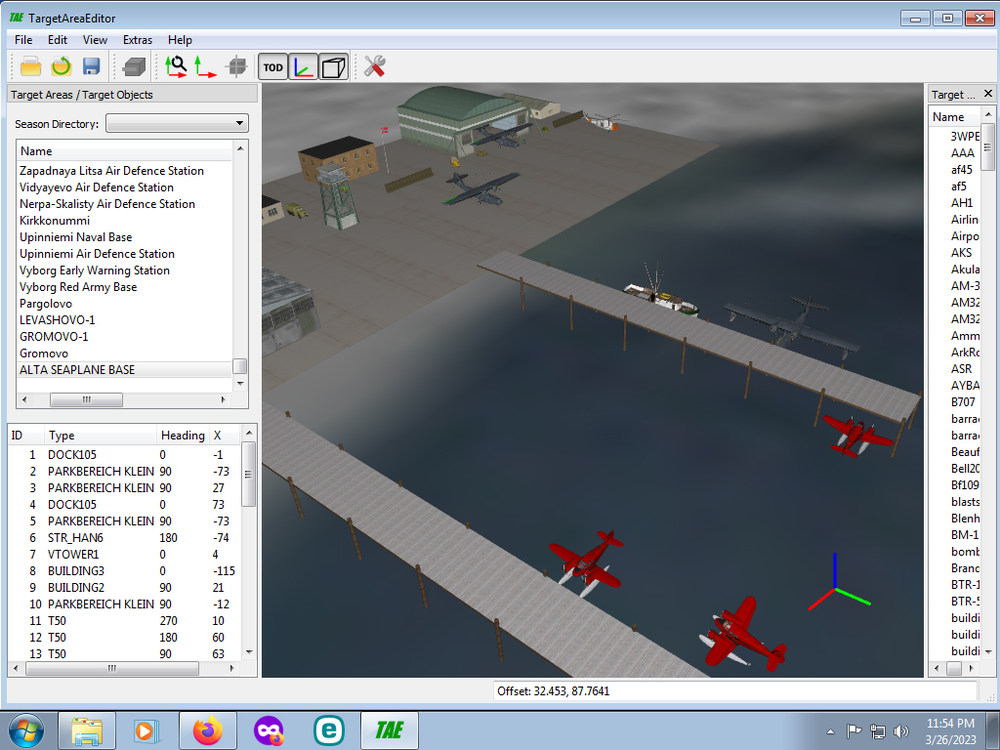Image resolution: width=1000 pixels, height=750 pixels.
Task: Expand the Season Directory dropdown
Action: [177, 123]
